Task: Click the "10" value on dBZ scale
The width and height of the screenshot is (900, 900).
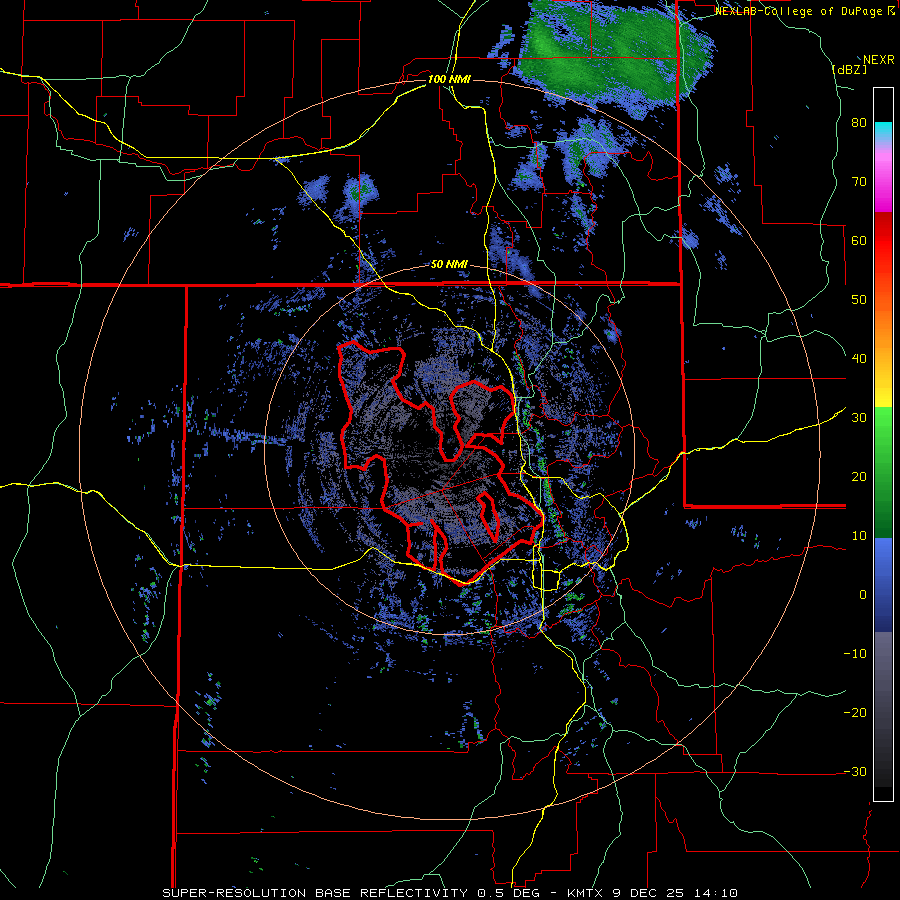Action: 859,536
